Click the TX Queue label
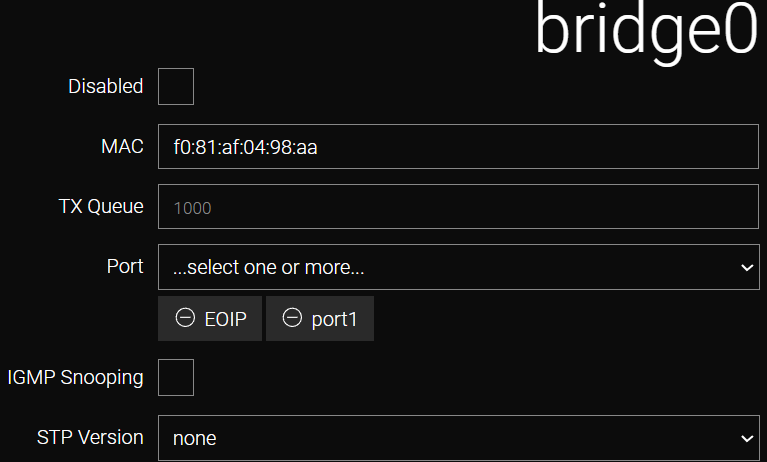 (101, 207)
